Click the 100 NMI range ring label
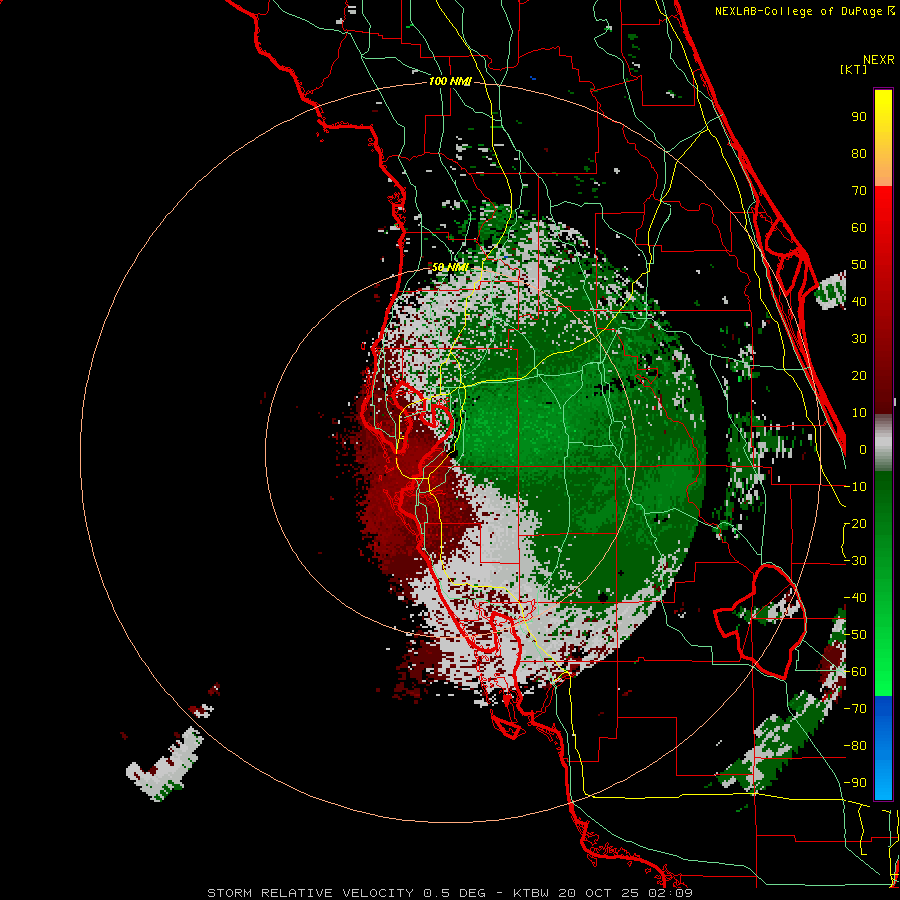This screenshot has width=900, height=900. tap(450, 82)
